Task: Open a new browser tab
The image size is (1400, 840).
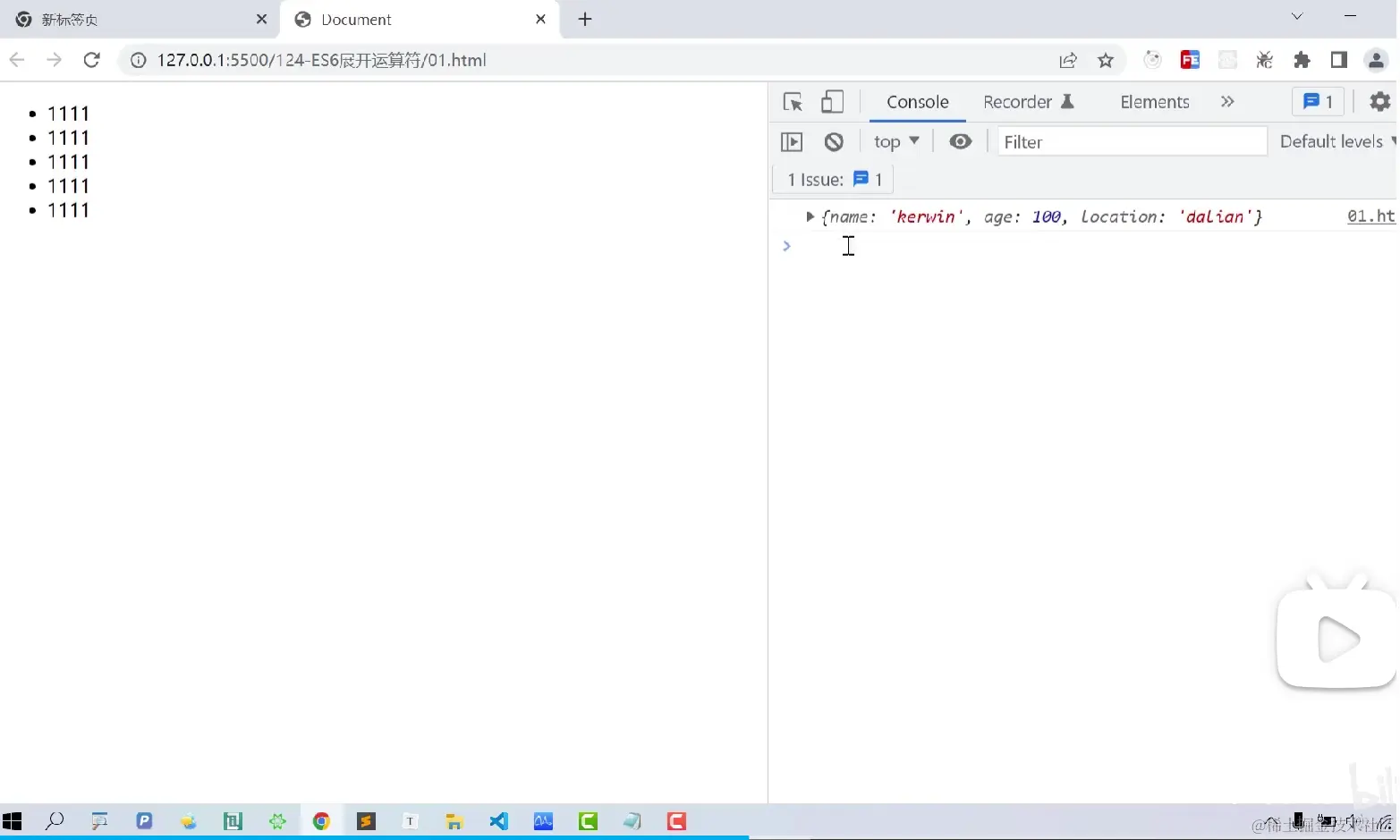Action: 585,19
